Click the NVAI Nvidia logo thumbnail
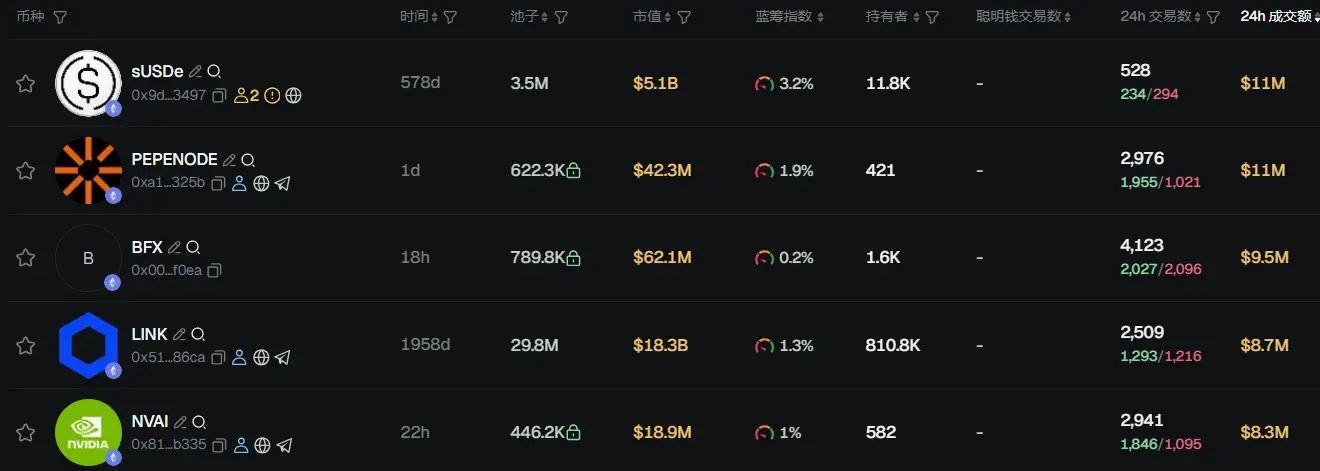Screen dimensions: 1320x471 (x=88, y=432)
